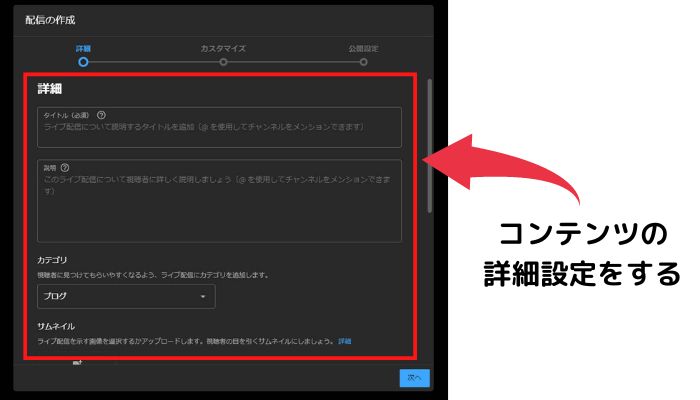Screen dimensions: 700x400
Task: Click the サムネイル heading text
Action: pos(56,326)
